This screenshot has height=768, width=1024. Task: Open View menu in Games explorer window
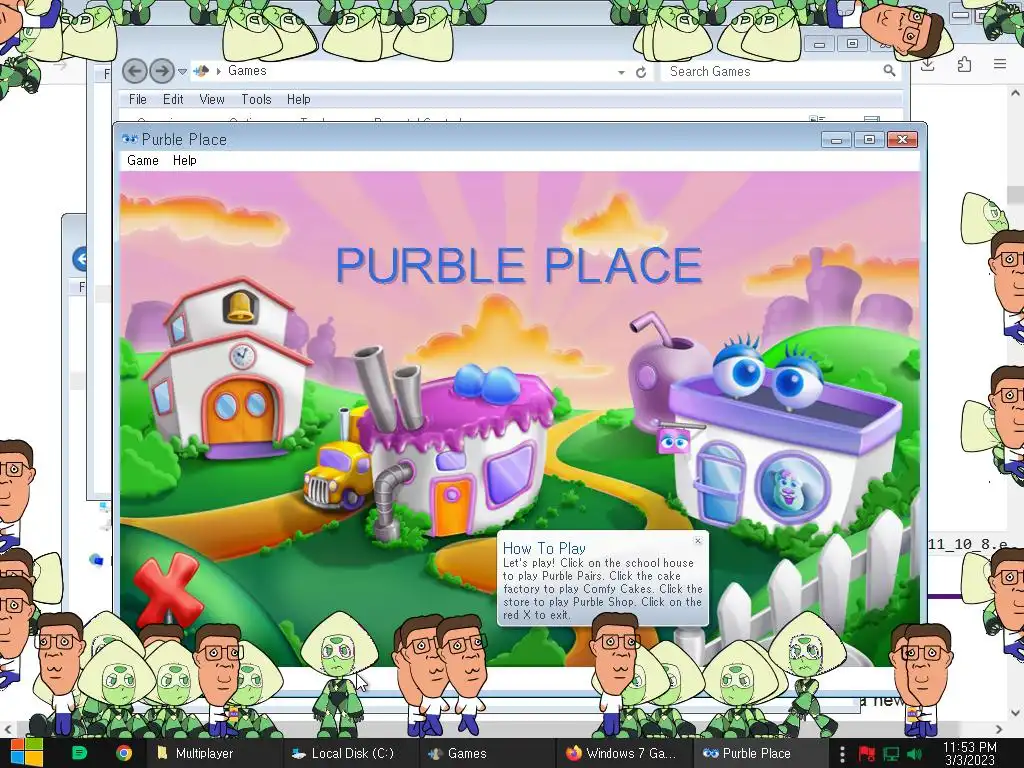212,99
